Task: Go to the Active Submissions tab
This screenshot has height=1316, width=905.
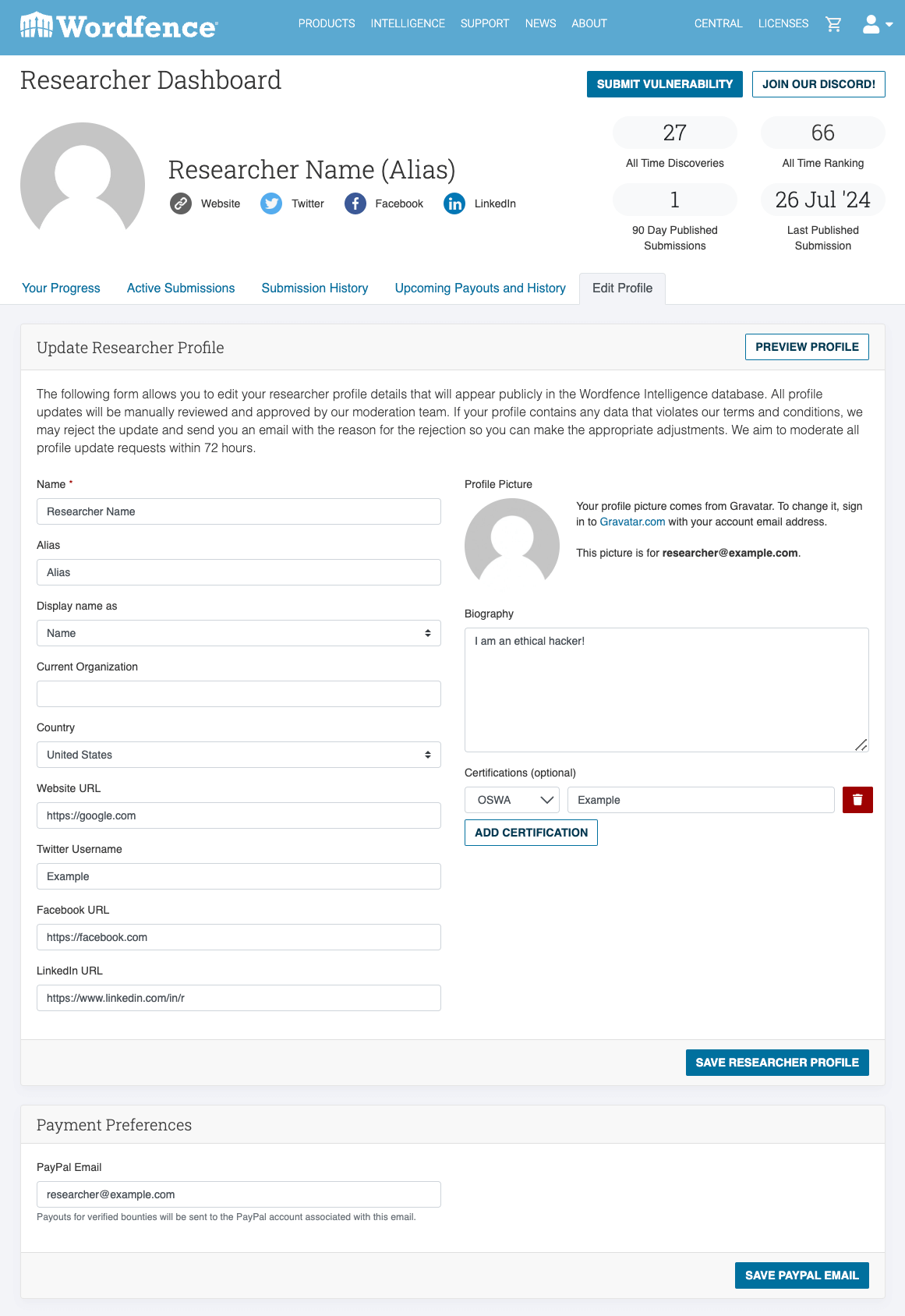Action: [x=181, y=288]
